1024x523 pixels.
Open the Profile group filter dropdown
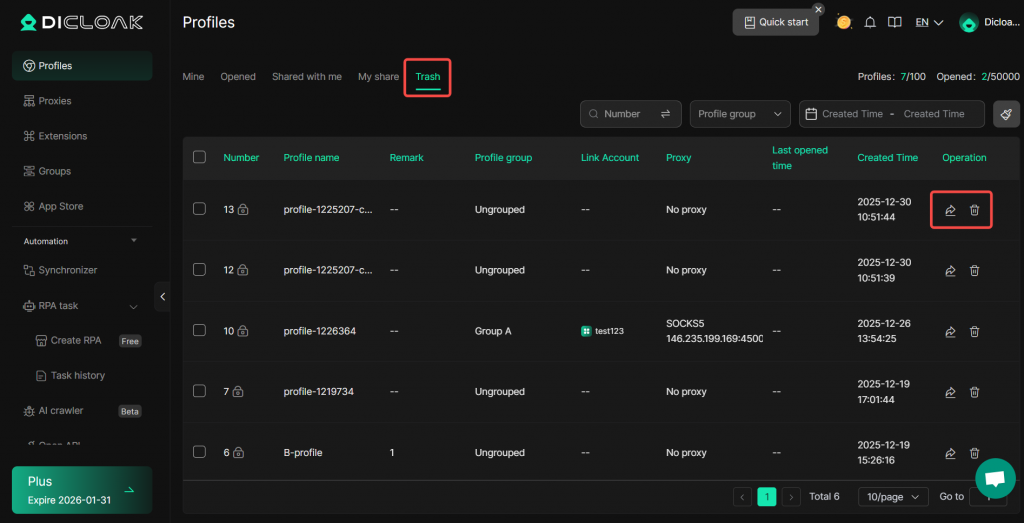(x=740, y=114)
